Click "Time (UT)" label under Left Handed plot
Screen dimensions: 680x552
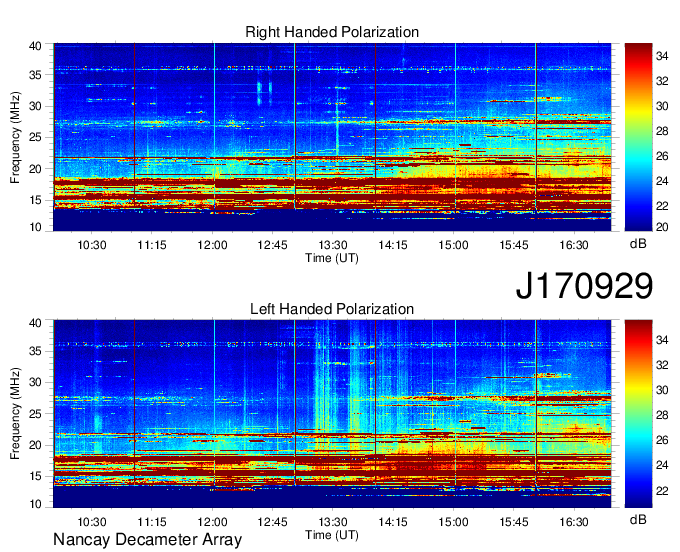click(332, 535)
